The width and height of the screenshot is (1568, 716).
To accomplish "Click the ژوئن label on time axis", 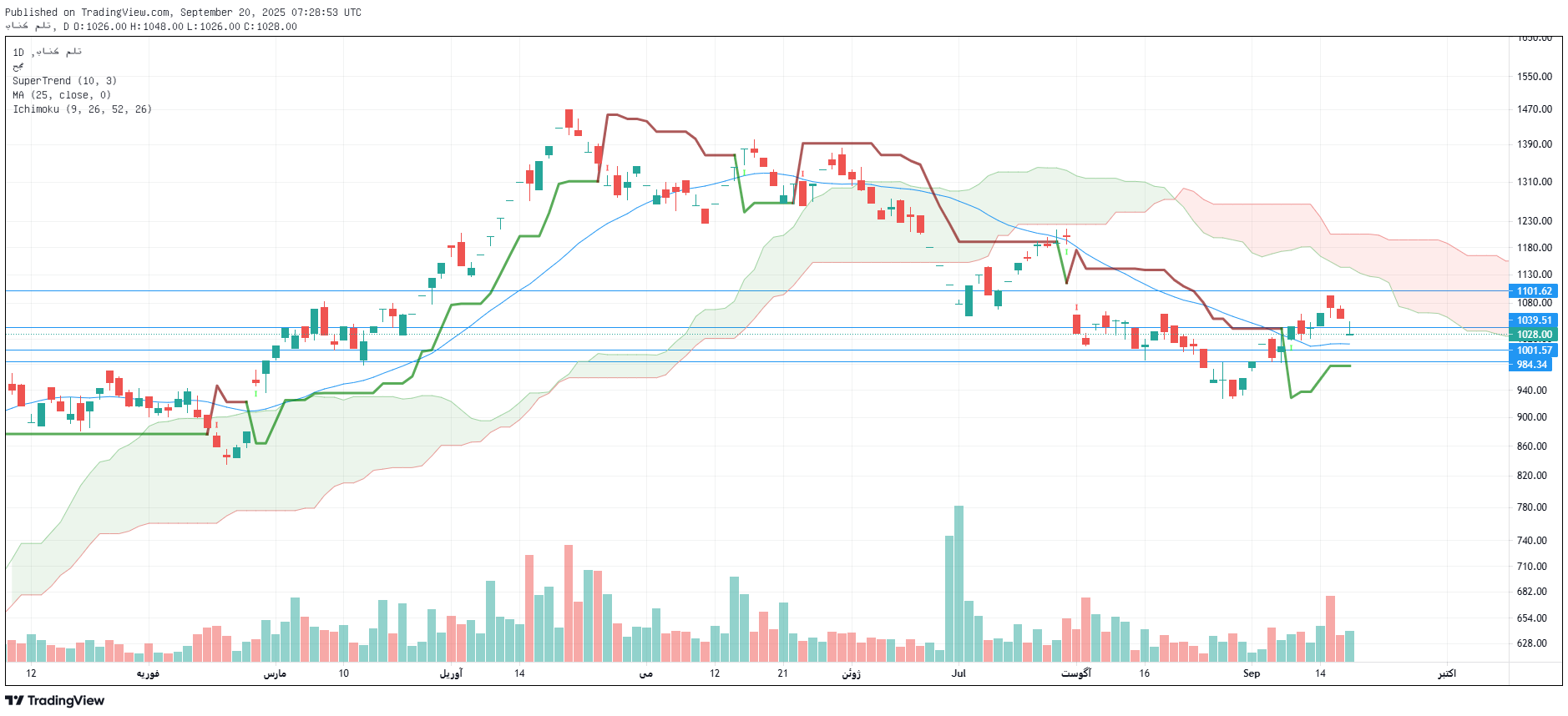I will tap(851, 673).
